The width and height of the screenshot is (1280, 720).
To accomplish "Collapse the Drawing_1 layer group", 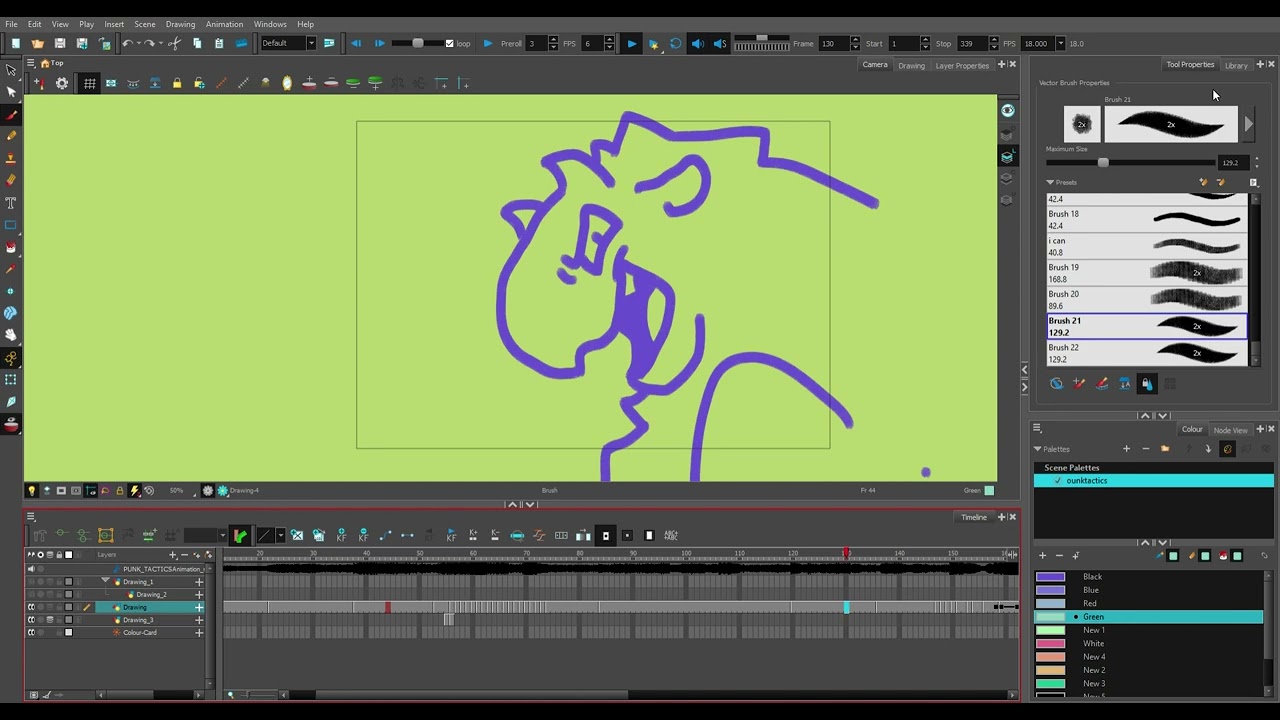I will point(106,581).
